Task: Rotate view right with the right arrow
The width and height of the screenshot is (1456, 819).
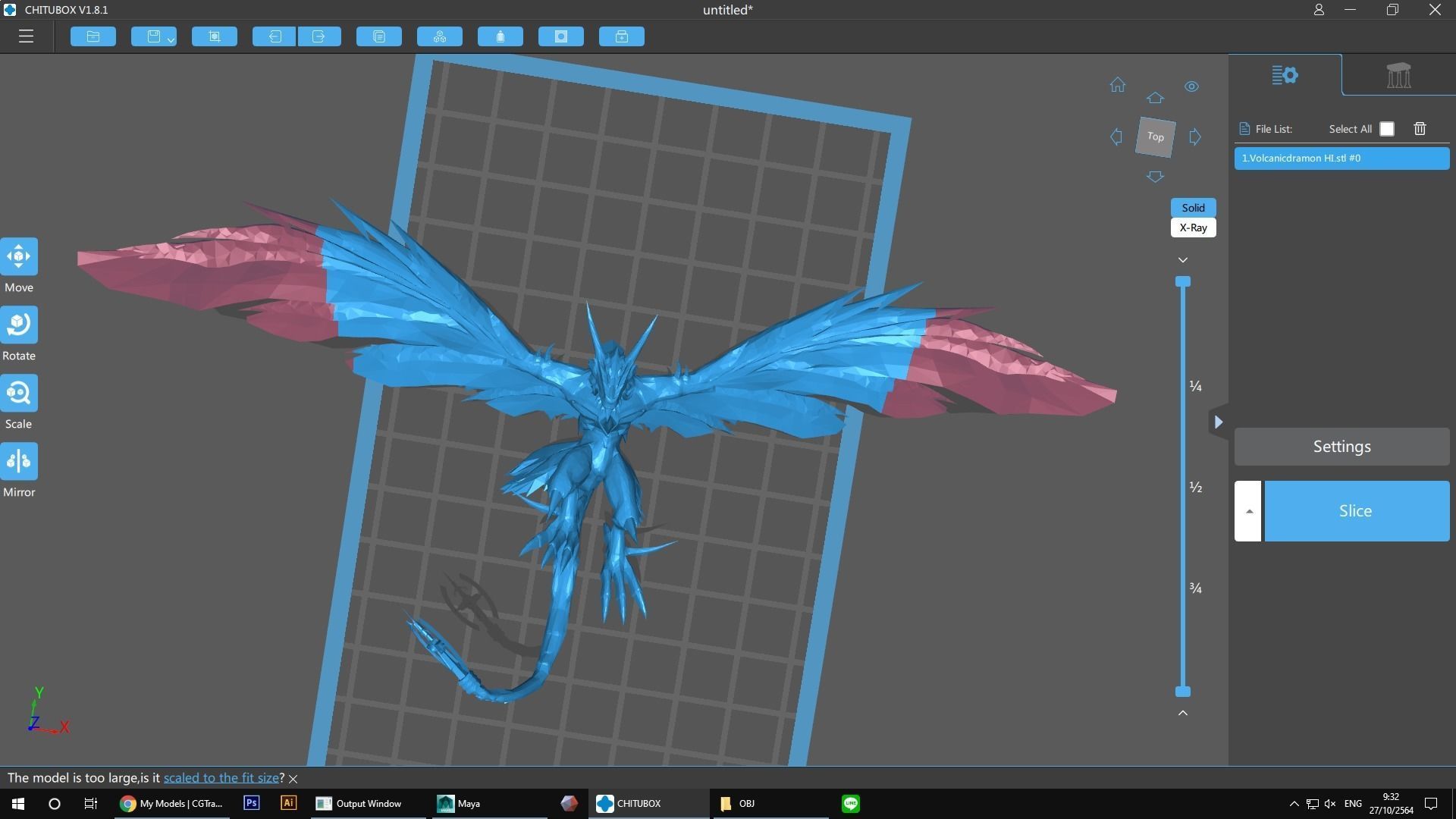Action: [1195, 137]
